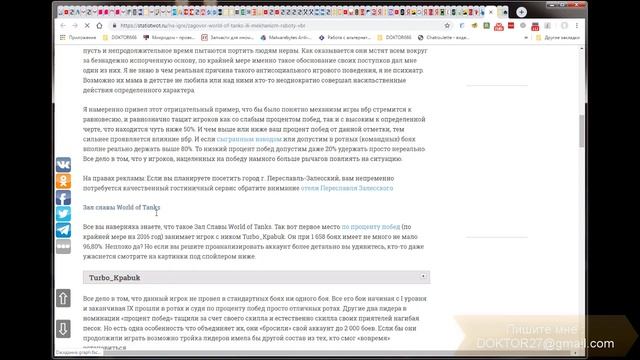Bookmark this page with the star
Image resolution: width=640 pixels, height=360 pixels.
point(447,25)
